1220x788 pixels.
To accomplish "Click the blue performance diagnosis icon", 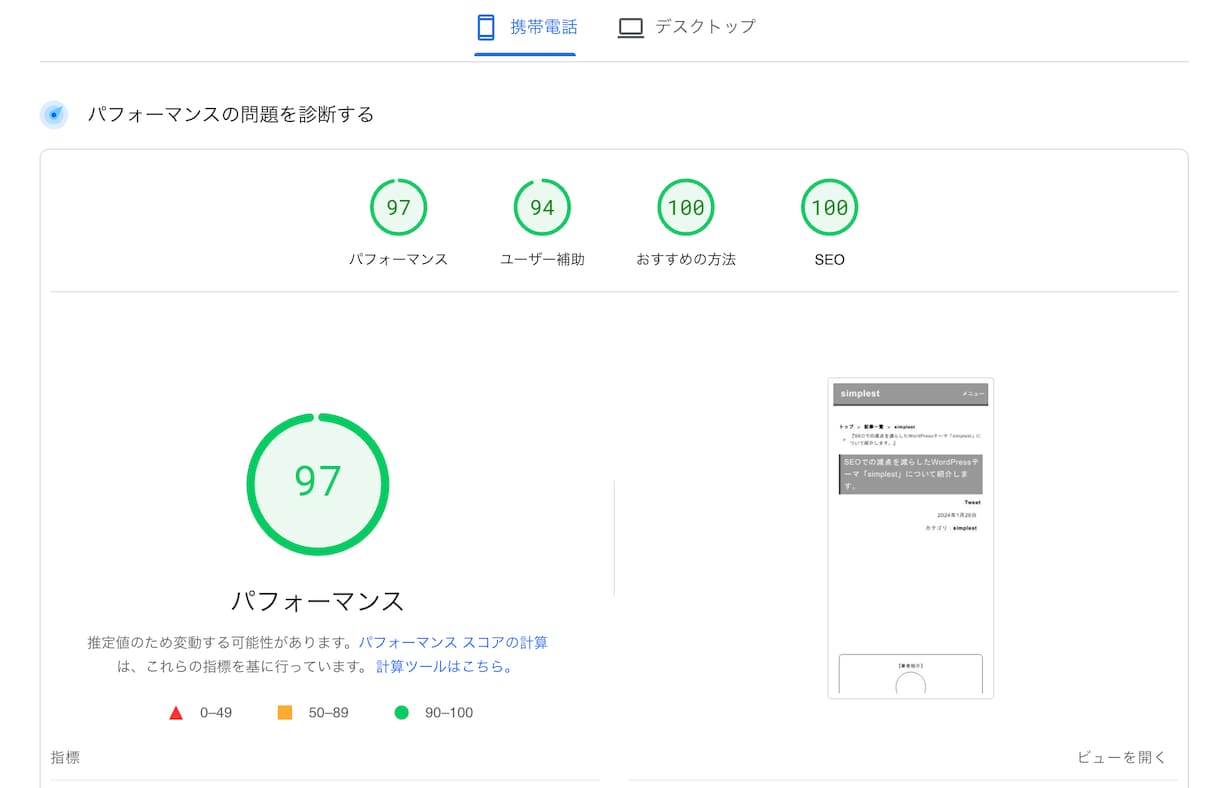I will coord(54,115).
